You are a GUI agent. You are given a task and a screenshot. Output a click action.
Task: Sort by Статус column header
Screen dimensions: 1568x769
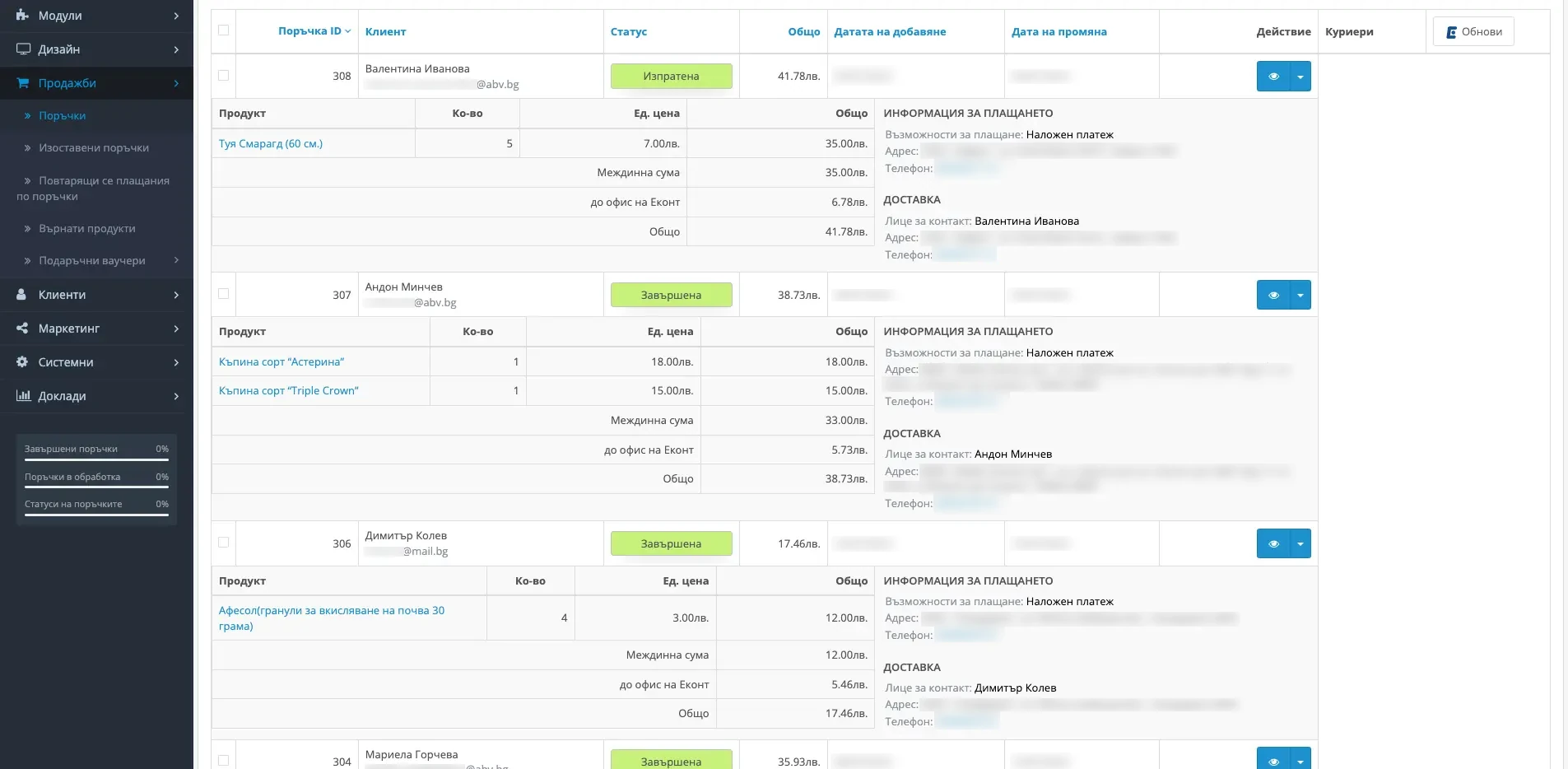[629, 31]
